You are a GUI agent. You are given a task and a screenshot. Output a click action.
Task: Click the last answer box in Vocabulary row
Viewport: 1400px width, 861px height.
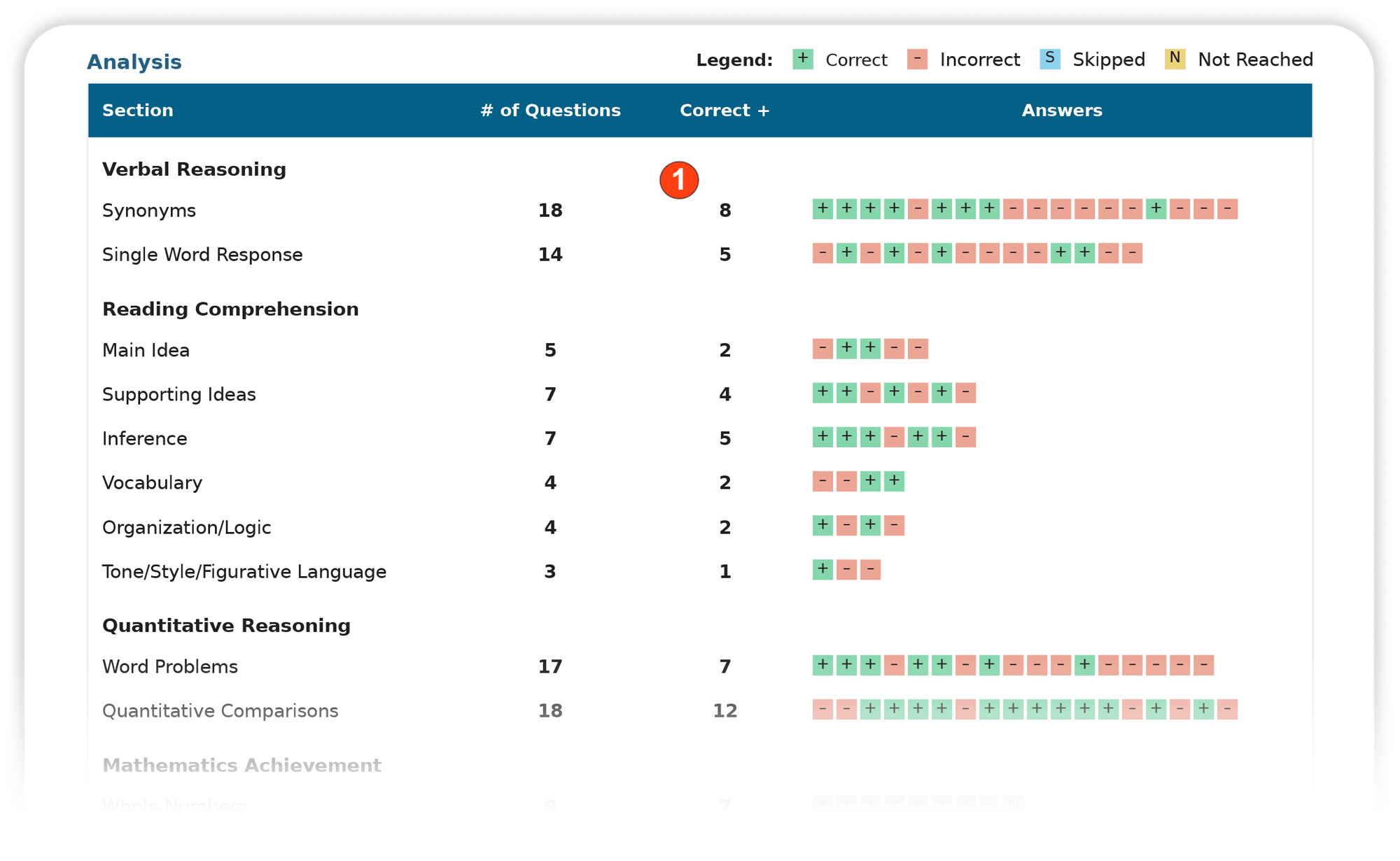tap(894, 481)
